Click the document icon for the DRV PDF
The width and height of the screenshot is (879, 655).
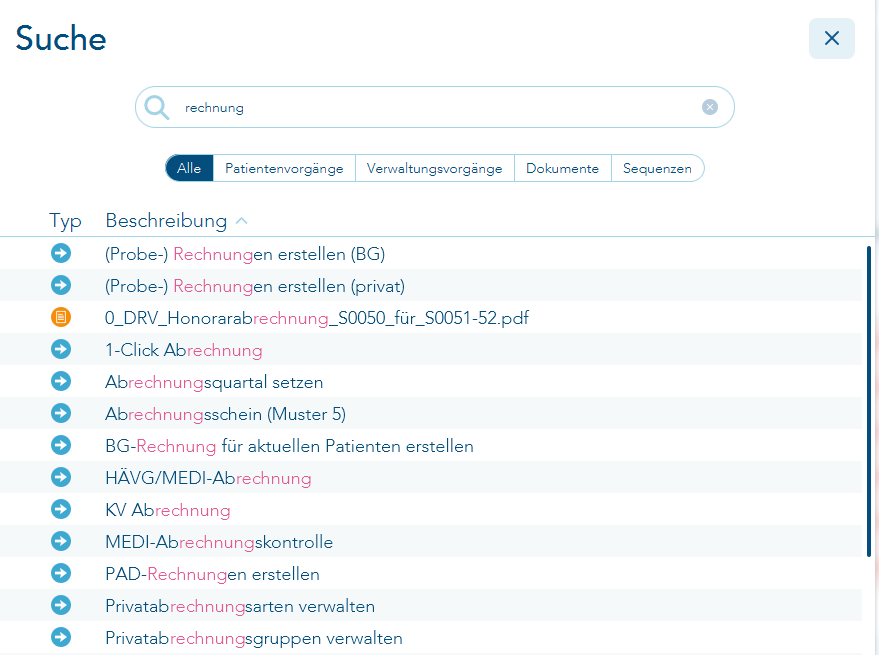61,318
